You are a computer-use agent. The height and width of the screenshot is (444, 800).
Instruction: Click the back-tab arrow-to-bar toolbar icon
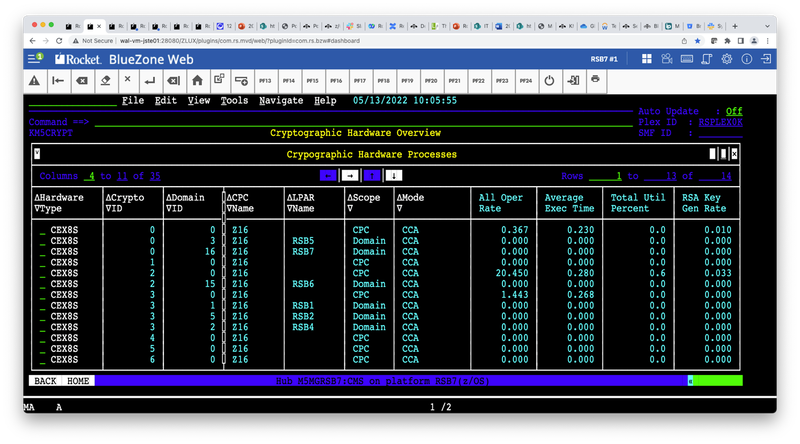tap(58, 81)
